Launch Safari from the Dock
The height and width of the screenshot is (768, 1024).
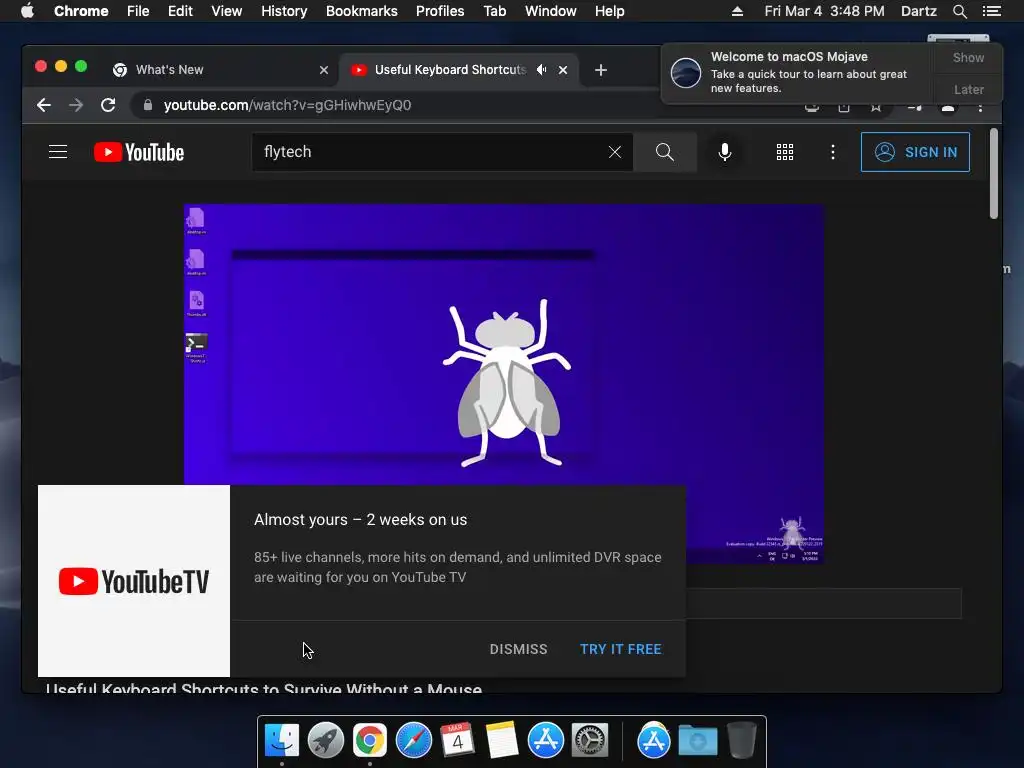[x=413, y=740]
